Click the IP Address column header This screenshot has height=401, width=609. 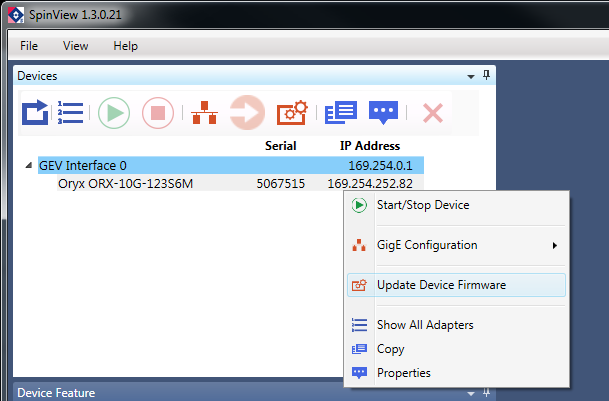[370, 146]
